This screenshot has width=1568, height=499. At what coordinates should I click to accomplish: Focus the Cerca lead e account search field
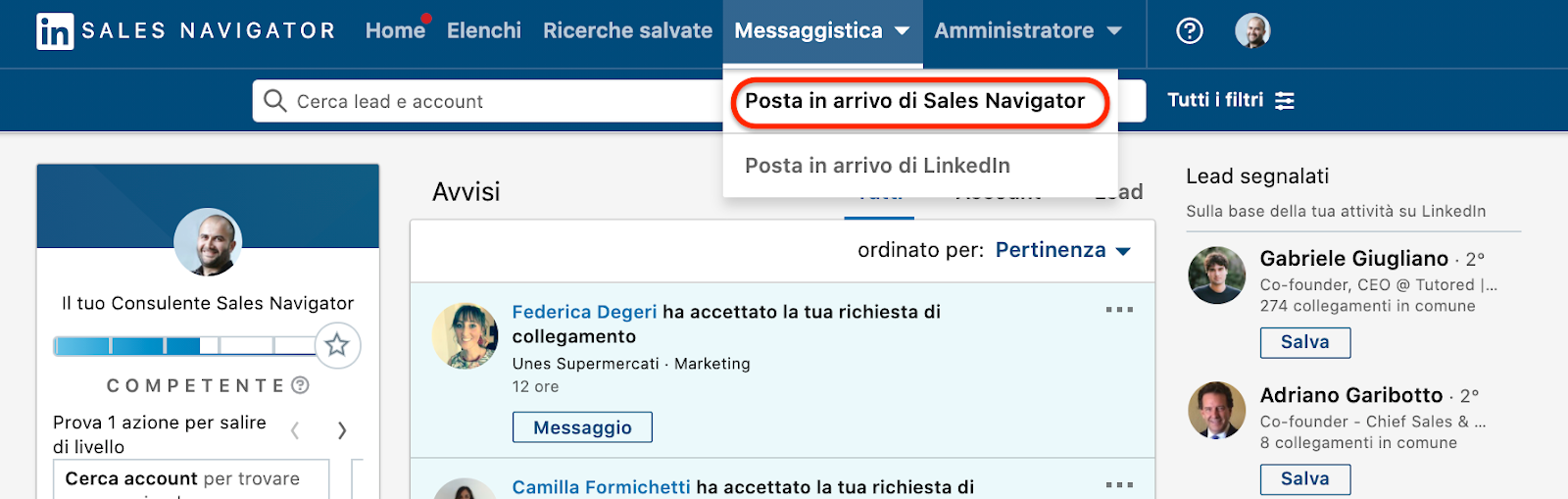(x=490, y=101)
